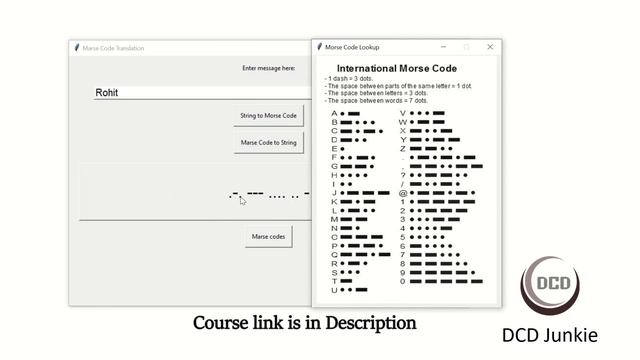This screenshot has width=640, height=360.
Task: Click the 'Course link is in Description' caption
Action: point(304,323)
